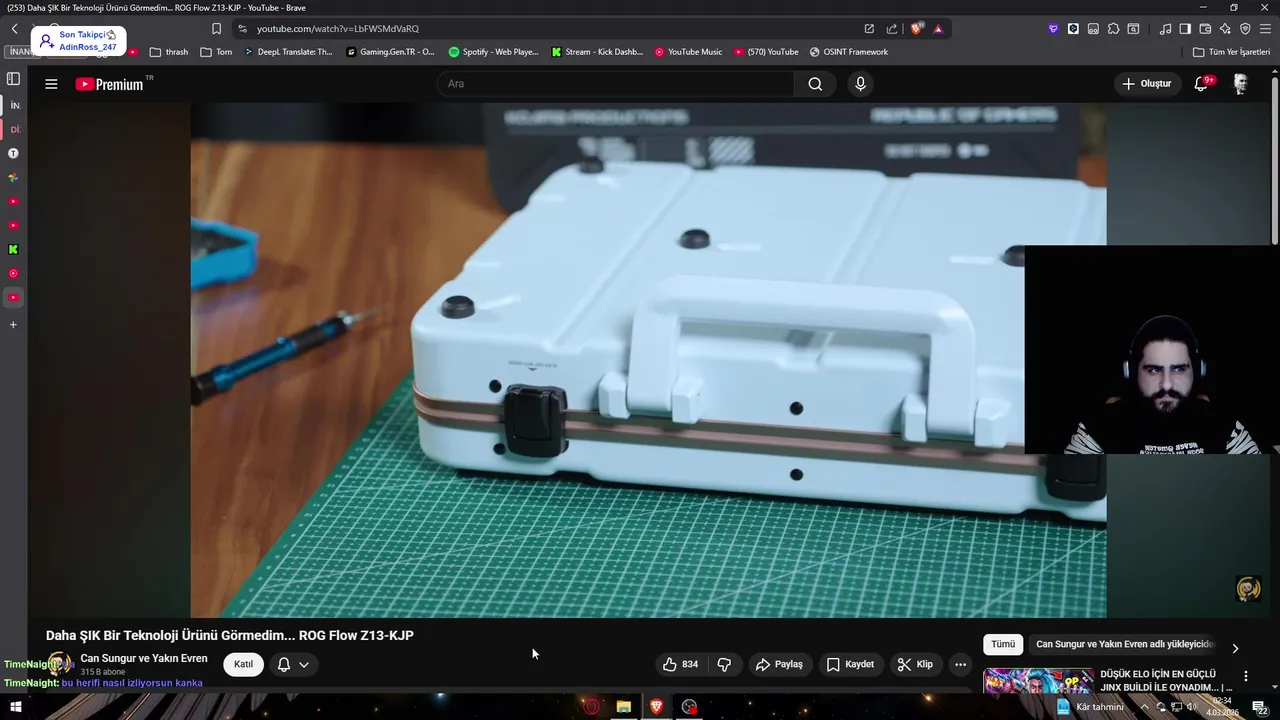Open Windows notification center icon
The height and width of the screenshot is (720, 1280).
click(1260, 708)
